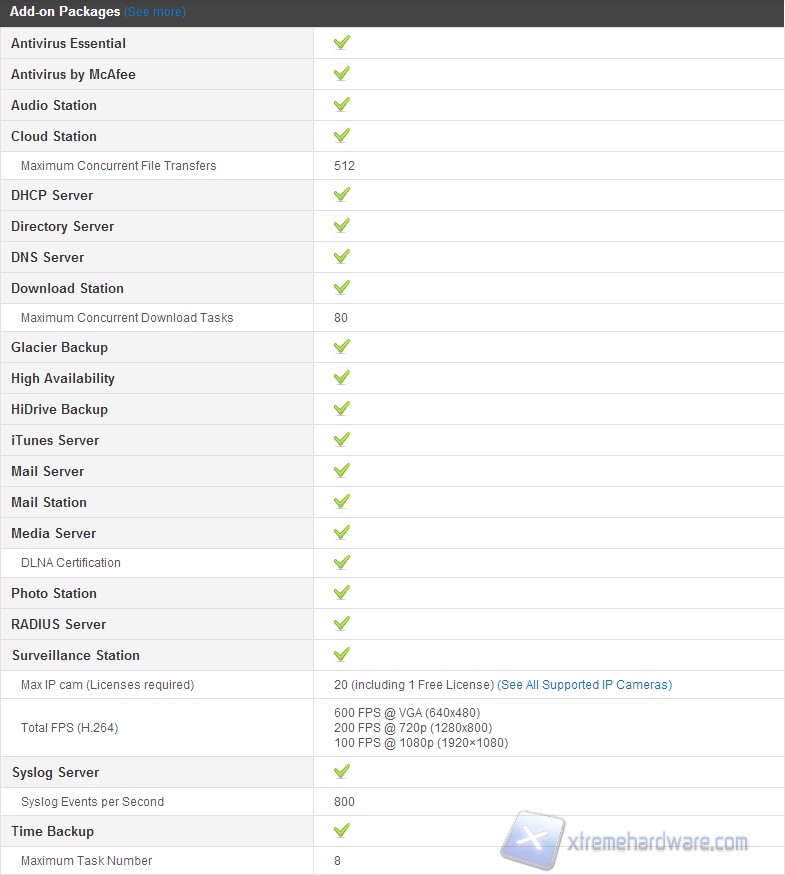Select the Surveillance Station row label
The width and height of the screenshot is (785, 875).
coord(76,656)
